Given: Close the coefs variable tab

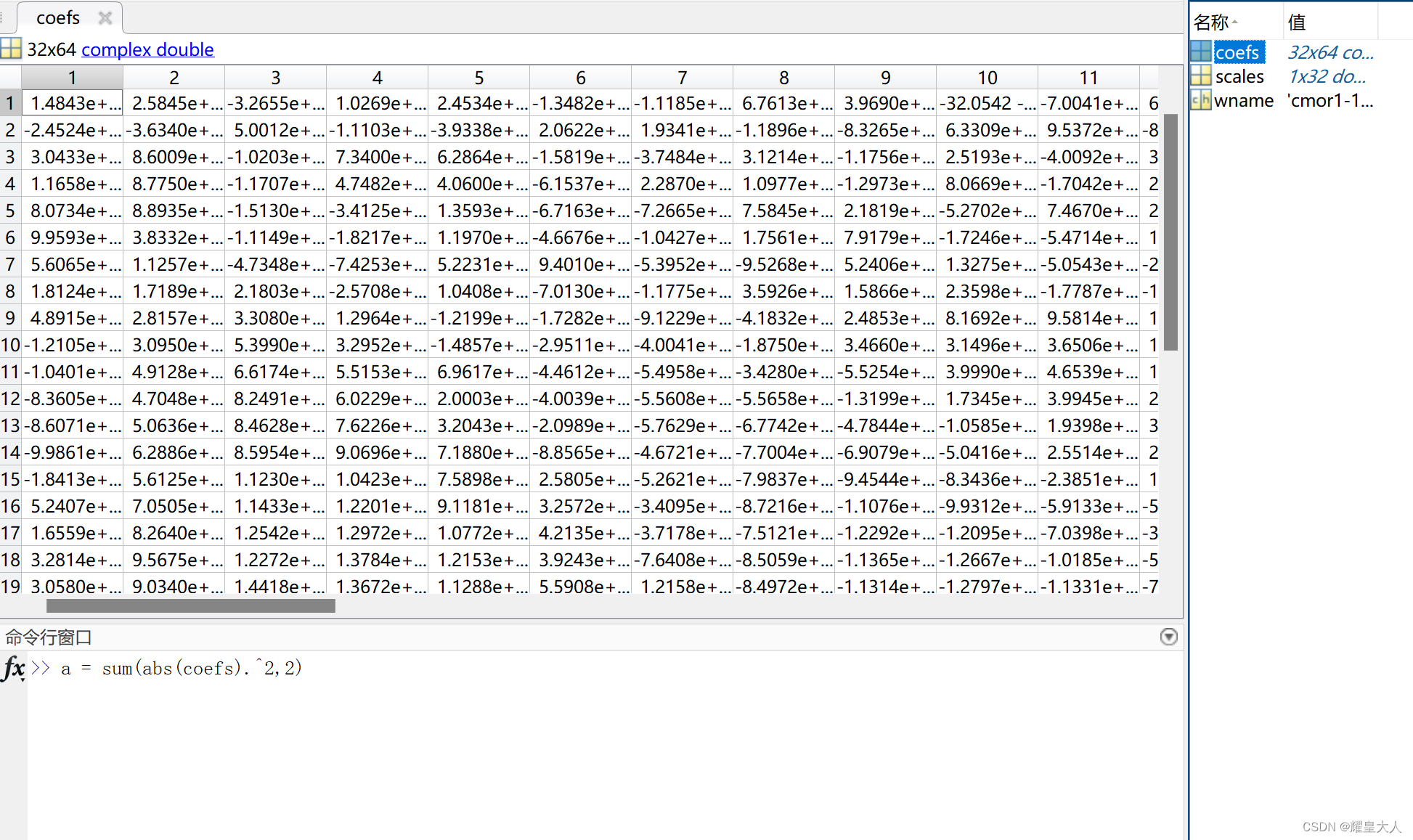Looking at the screenshot, I should point(105,17).
